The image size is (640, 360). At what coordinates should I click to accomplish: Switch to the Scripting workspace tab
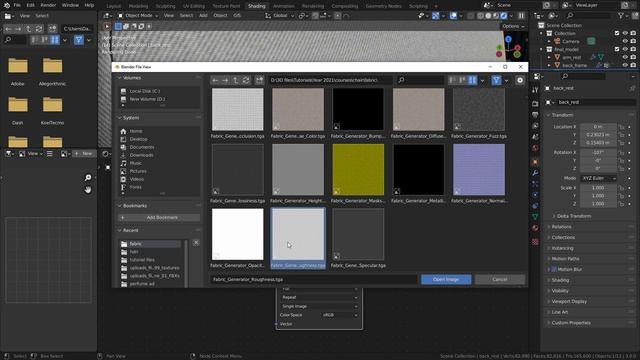[418, 6]
